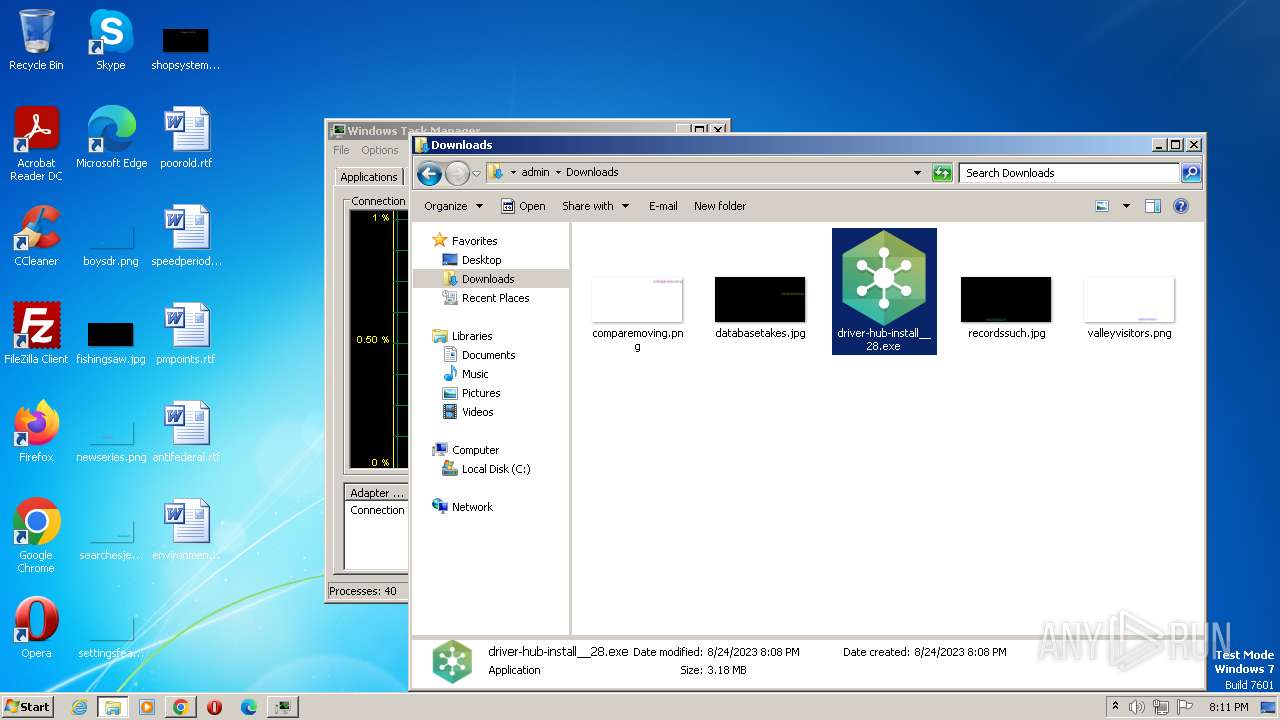
Task: Click the E-mail toolbar button
Action: [663, 206]
